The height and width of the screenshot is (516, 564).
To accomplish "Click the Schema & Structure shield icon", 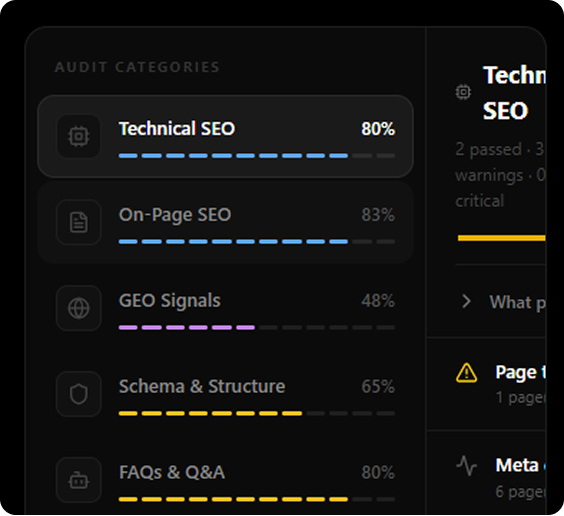I will [79, 394].
